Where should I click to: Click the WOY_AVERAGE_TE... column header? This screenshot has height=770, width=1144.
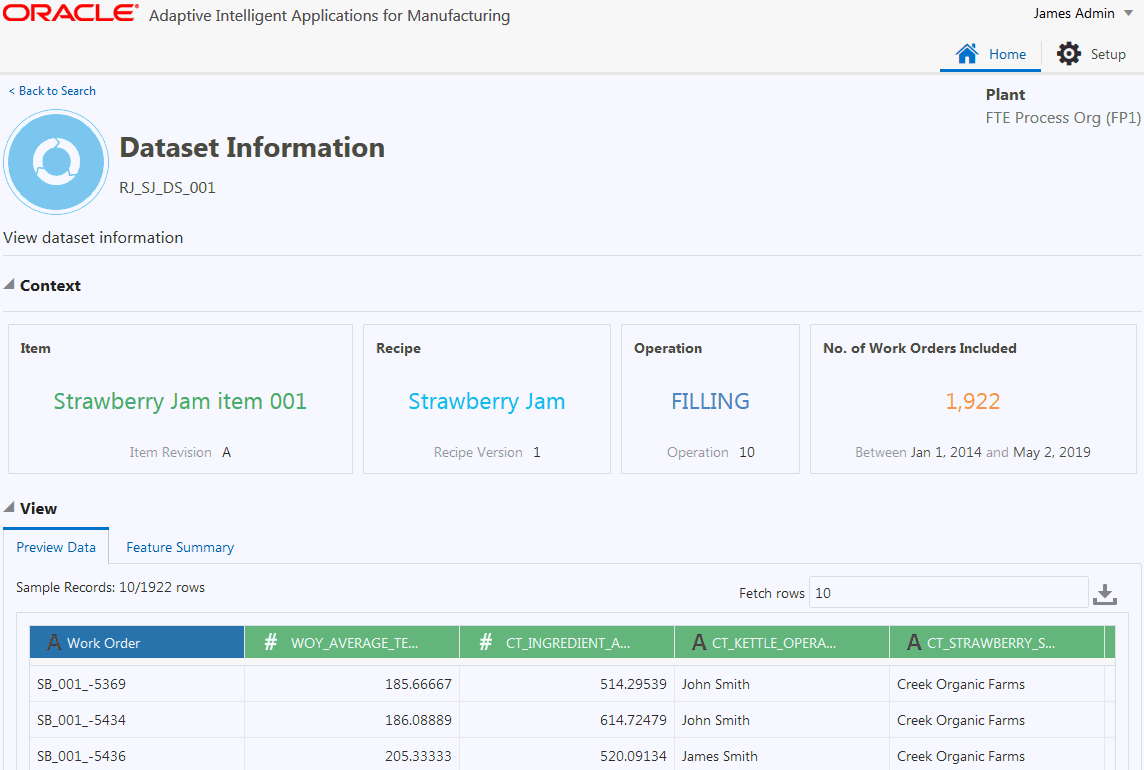[x=352, y=642]
